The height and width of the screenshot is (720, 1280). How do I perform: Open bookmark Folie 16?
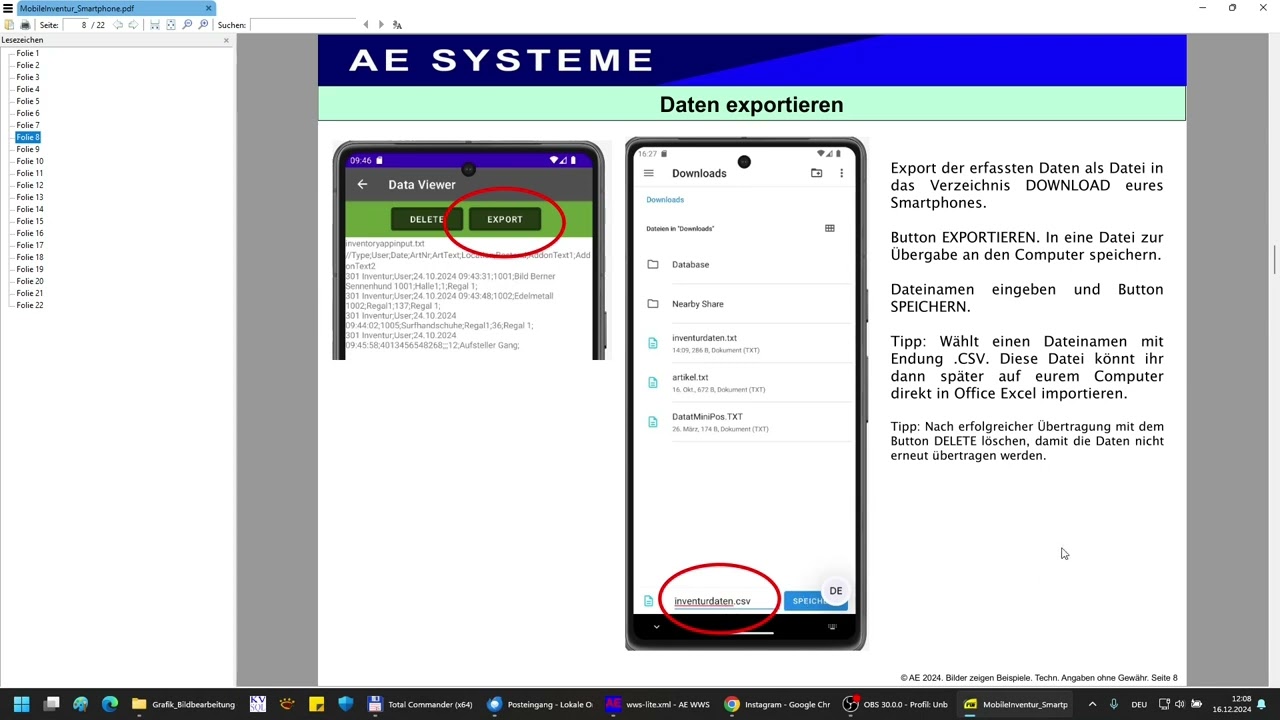tap(30, 233)
